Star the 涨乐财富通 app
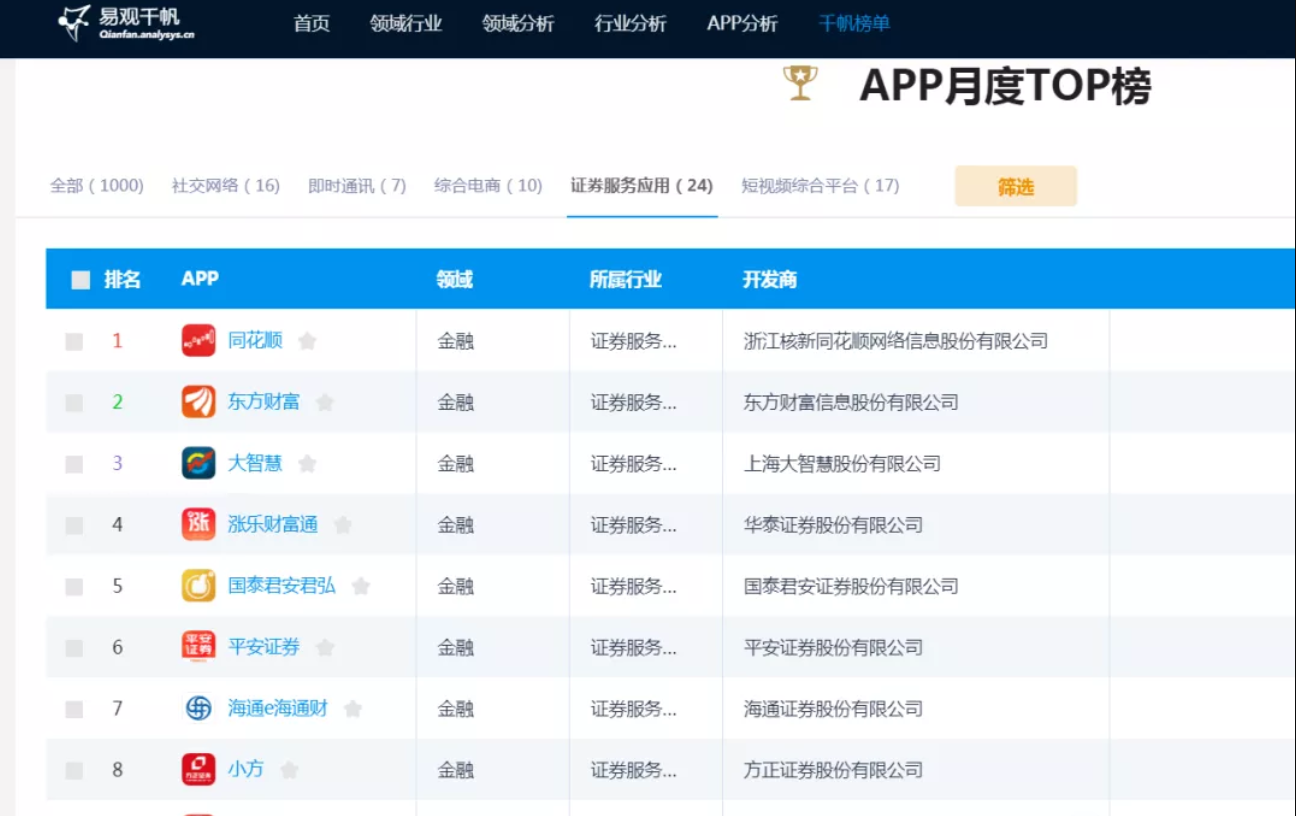This screenshot has height=816, width=1296. tap(343, 524)
